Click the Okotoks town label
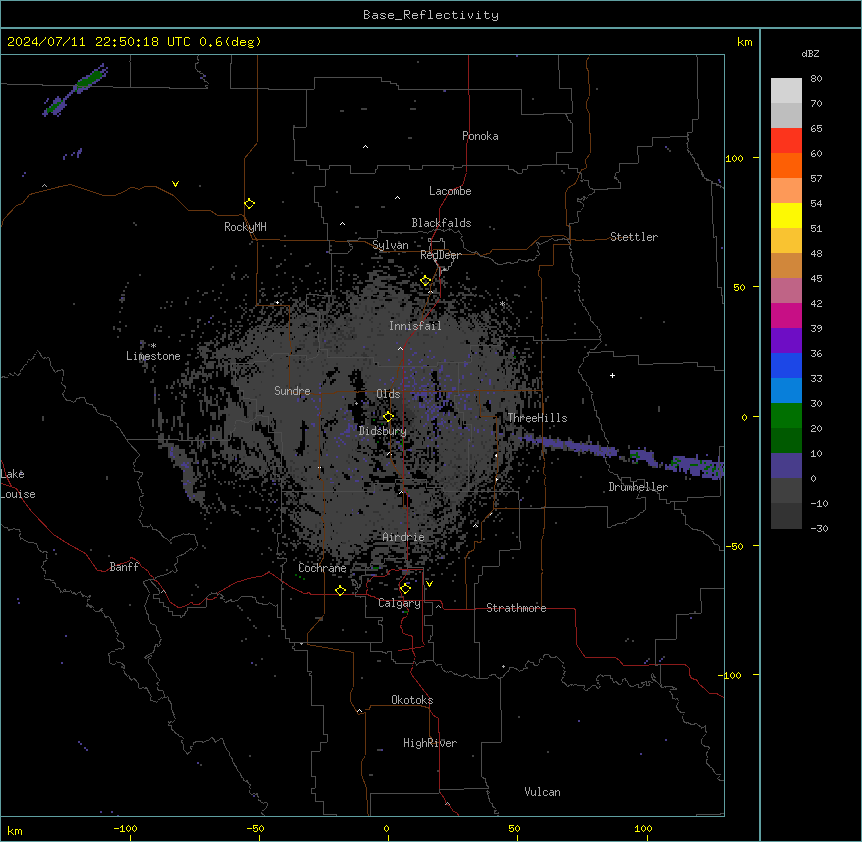Viewport: 862px width, 842px height. (412, 700)
